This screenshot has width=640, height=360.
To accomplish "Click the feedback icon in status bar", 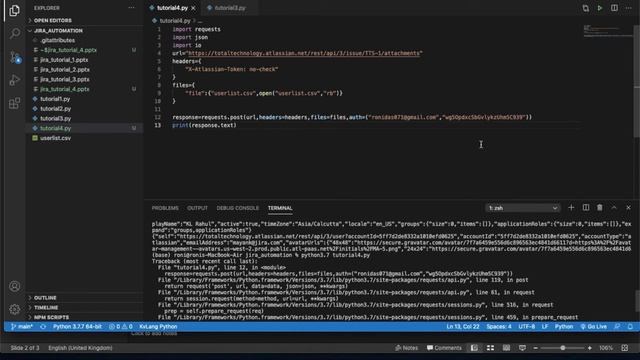I will click(x=617, y=327).
